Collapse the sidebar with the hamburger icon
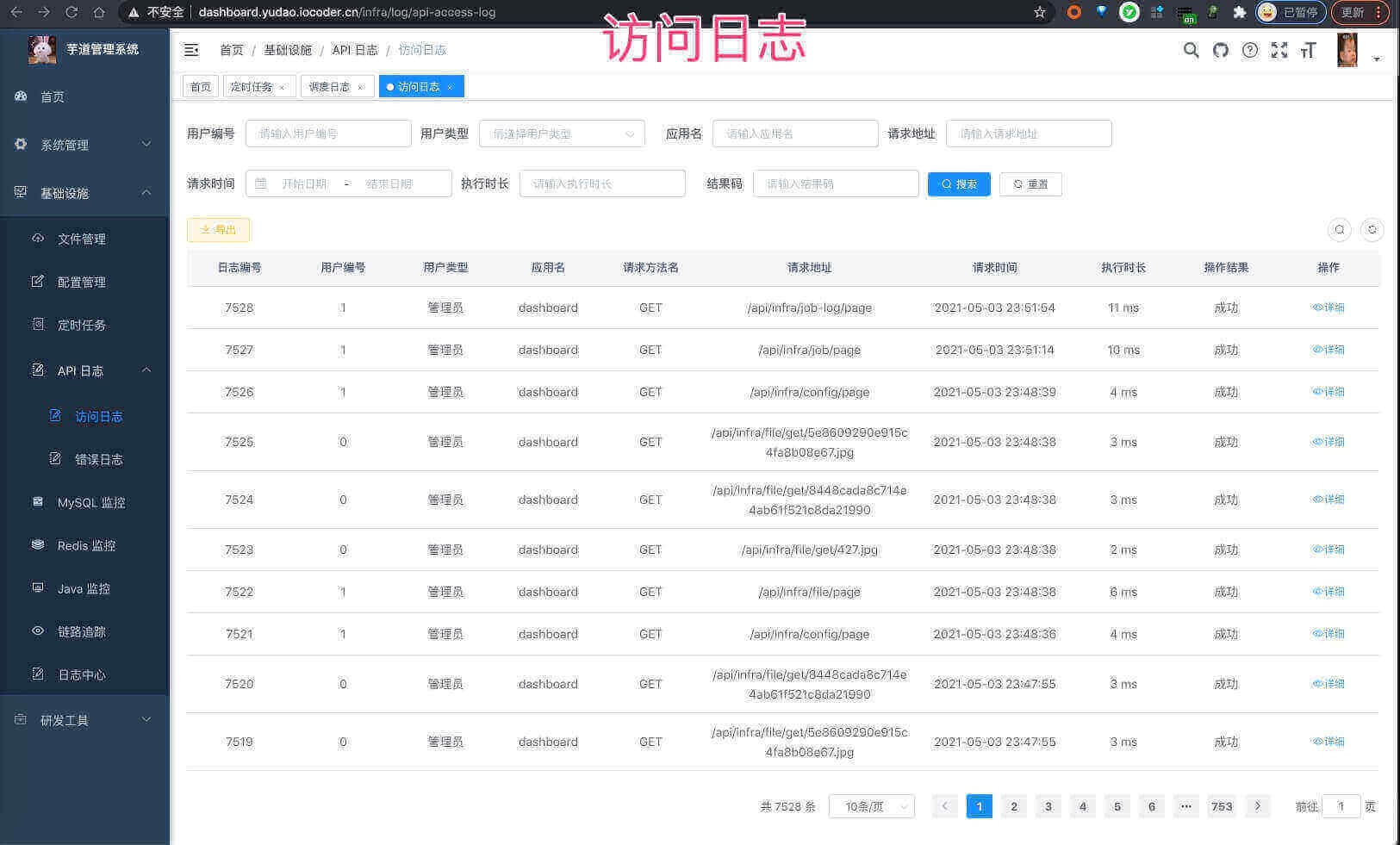The width and height of the screenshot is (1400, 845). [x=190, y=50]
